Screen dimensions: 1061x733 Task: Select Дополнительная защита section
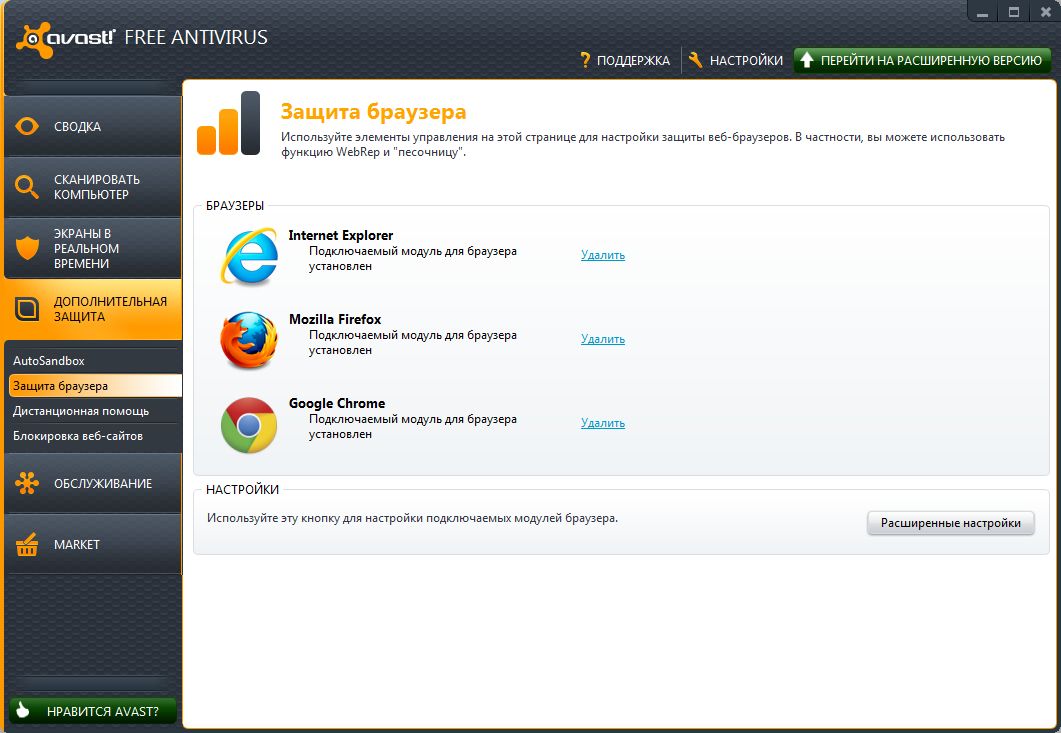(93, 309)
